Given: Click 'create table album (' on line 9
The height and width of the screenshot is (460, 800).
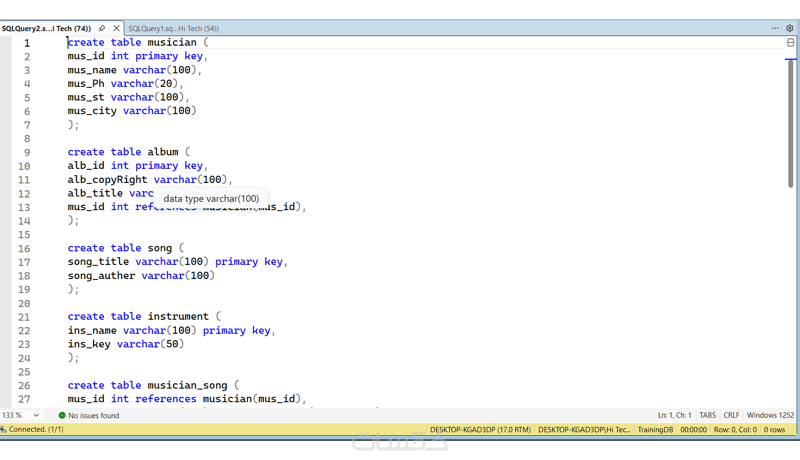Looking at the screenshot, I should click(x=129, y=152).
